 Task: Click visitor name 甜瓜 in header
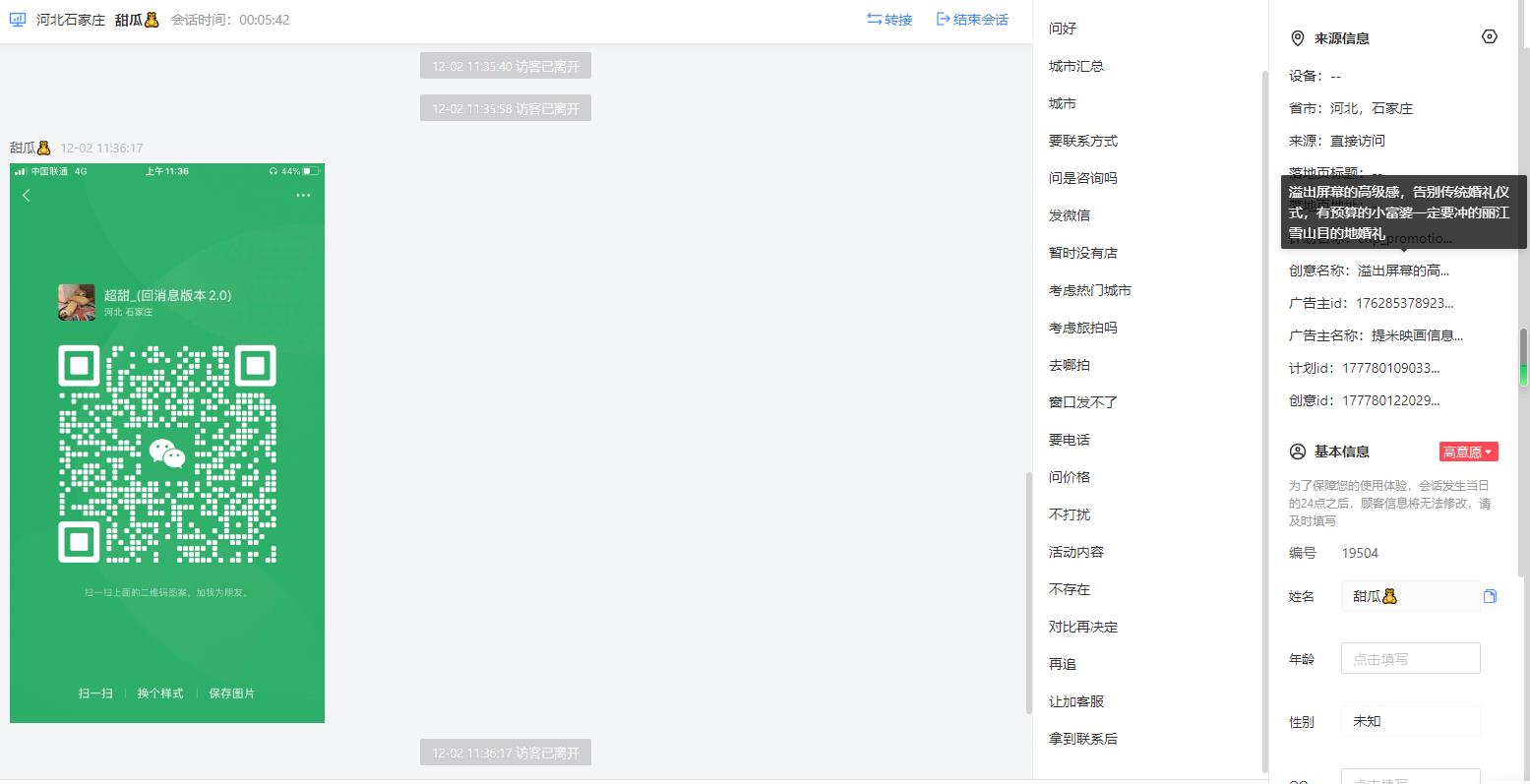137,20
